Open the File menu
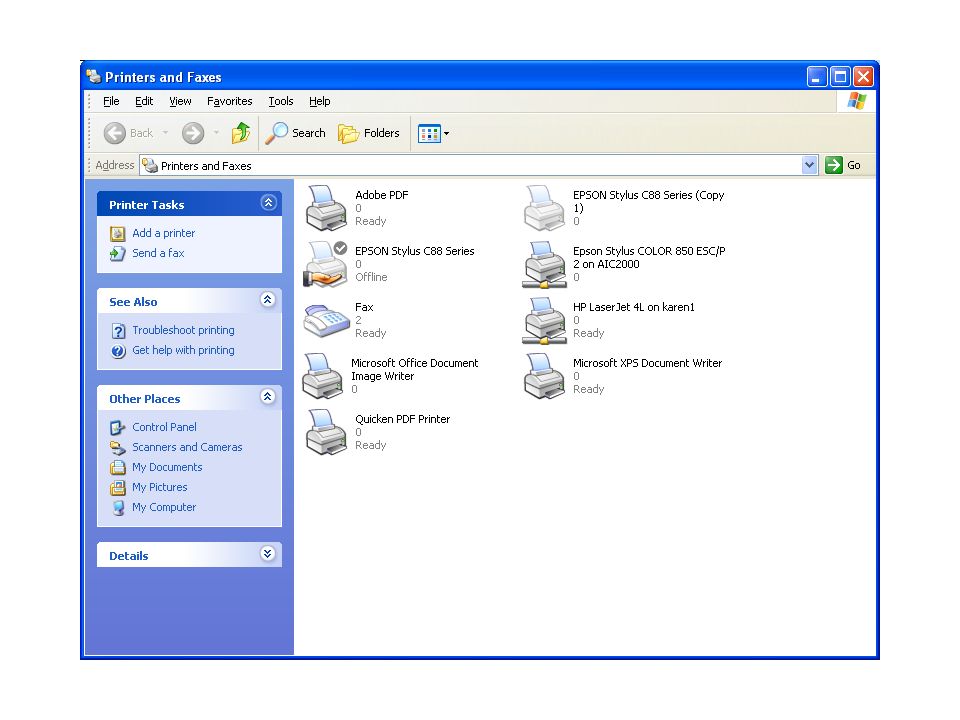This screenshot has height=720, width=960. 111,101
